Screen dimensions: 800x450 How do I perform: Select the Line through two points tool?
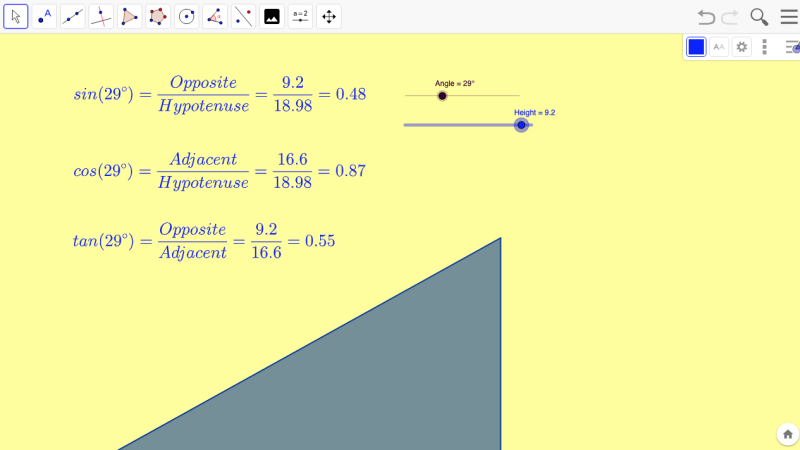72,17
